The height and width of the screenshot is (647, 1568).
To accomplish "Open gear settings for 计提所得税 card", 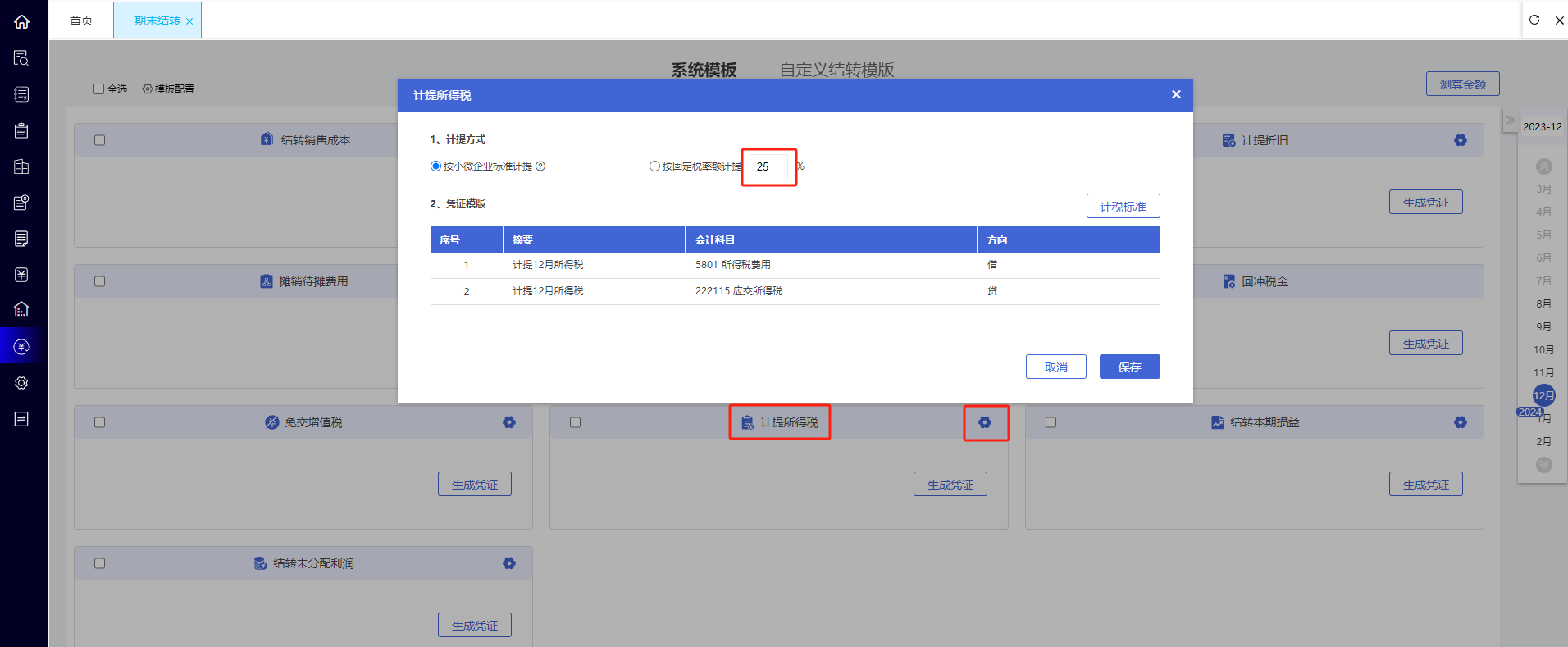I will click(985, 422).
